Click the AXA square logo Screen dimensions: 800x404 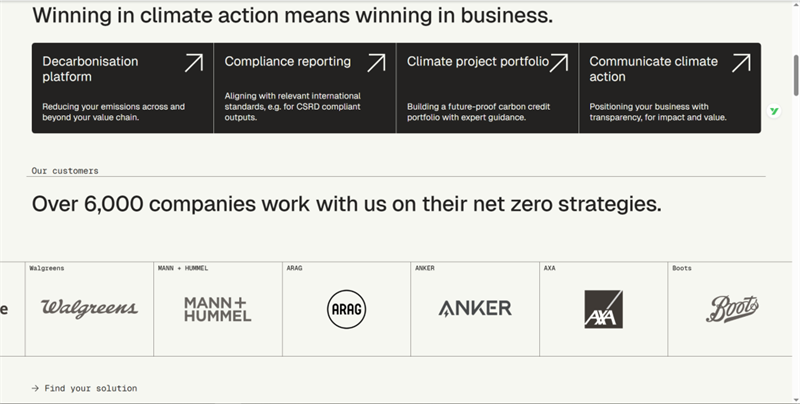(x=603, y=309)
